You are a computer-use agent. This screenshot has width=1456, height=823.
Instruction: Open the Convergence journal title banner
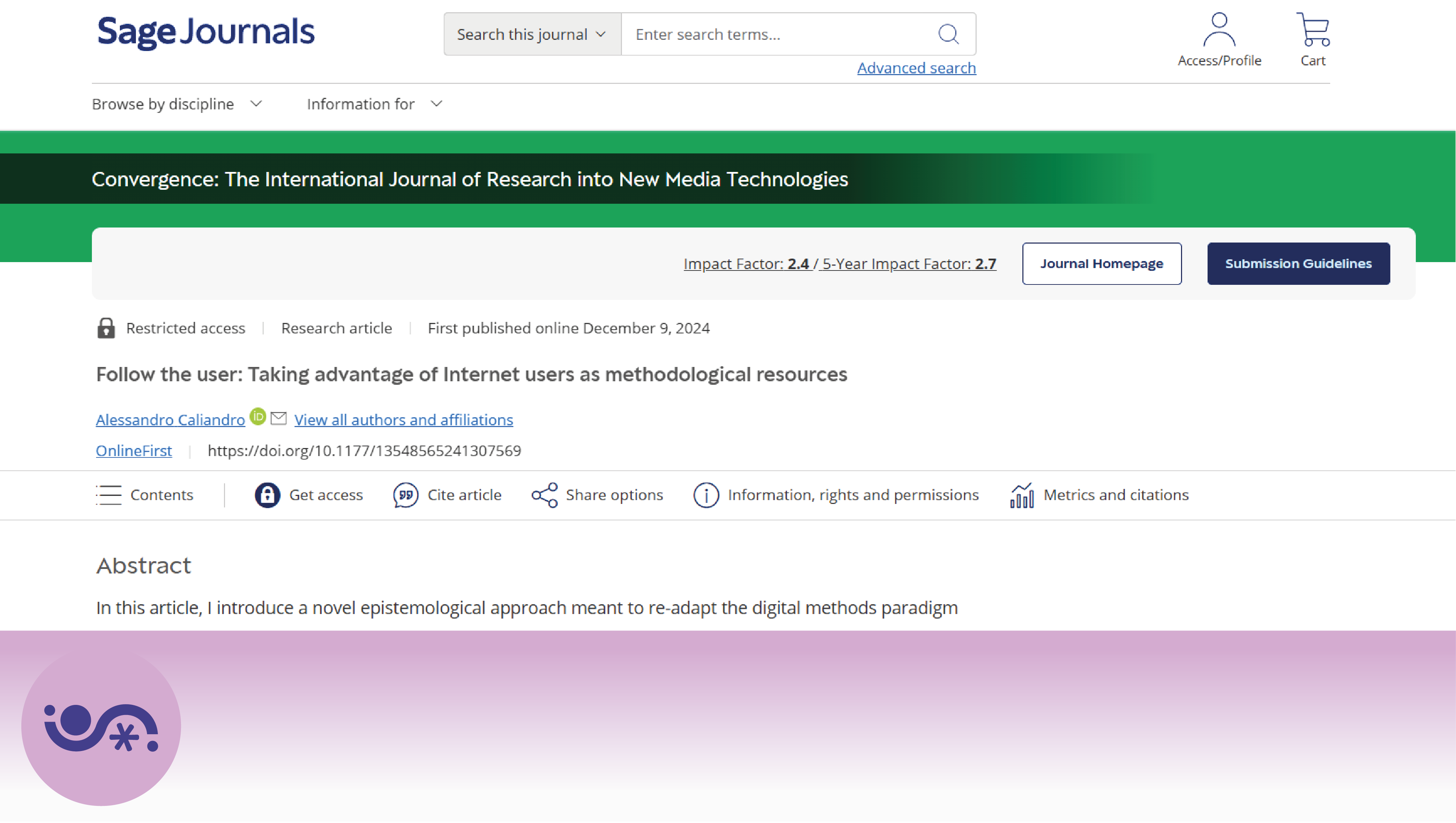tap(470, 179)
